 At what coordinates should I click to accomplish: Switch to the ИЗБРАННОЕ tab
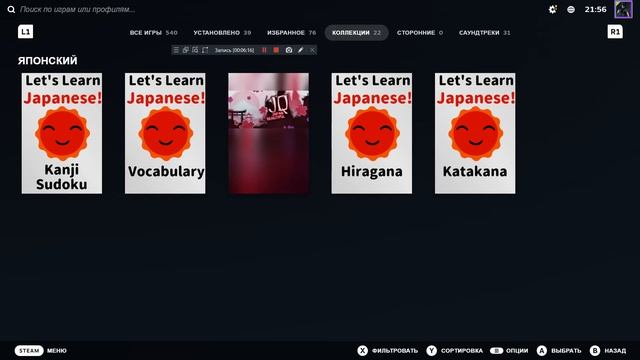(x=291, y=32)
